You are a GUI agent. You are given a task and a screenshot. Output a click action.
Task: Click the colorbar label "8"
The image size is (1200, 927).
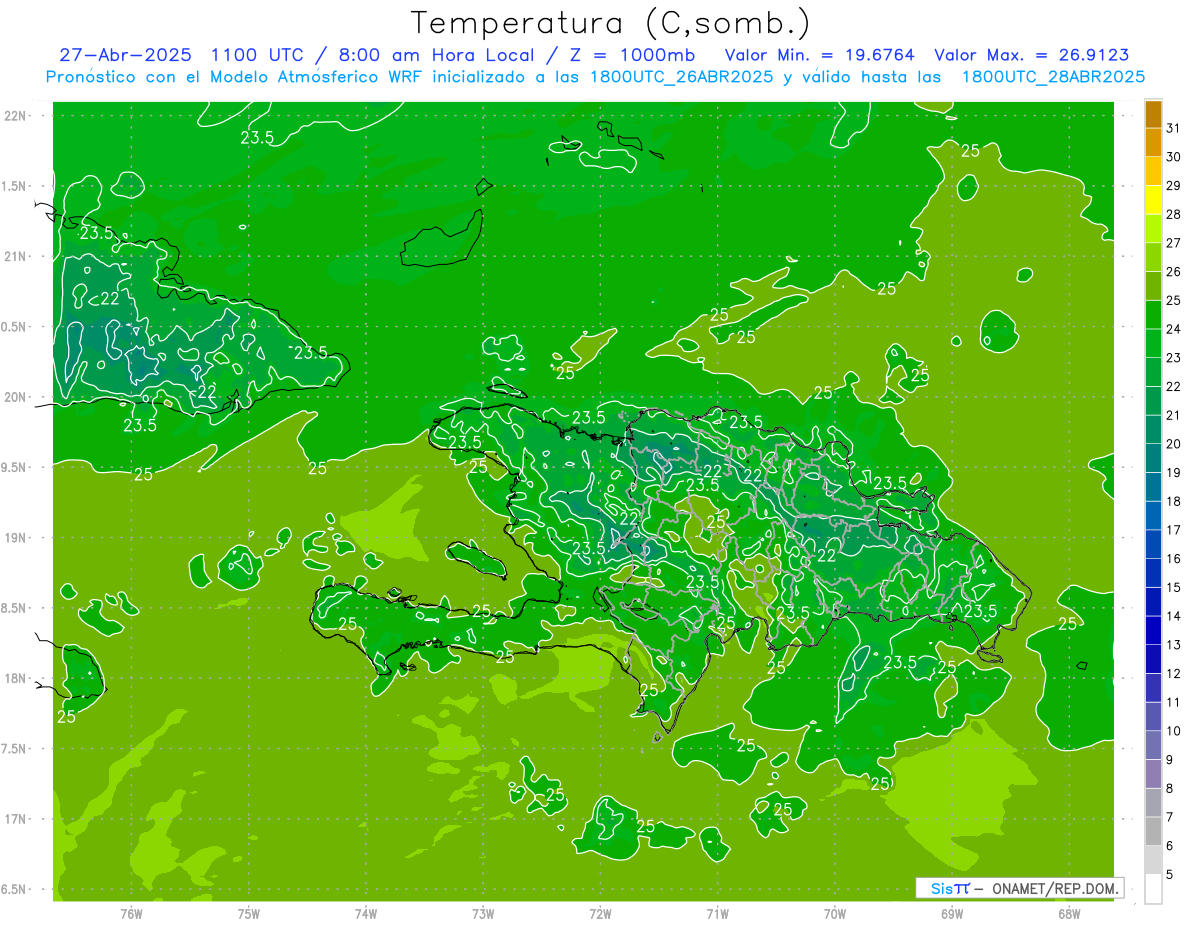pyautogui.click(x=1170, y=788)
